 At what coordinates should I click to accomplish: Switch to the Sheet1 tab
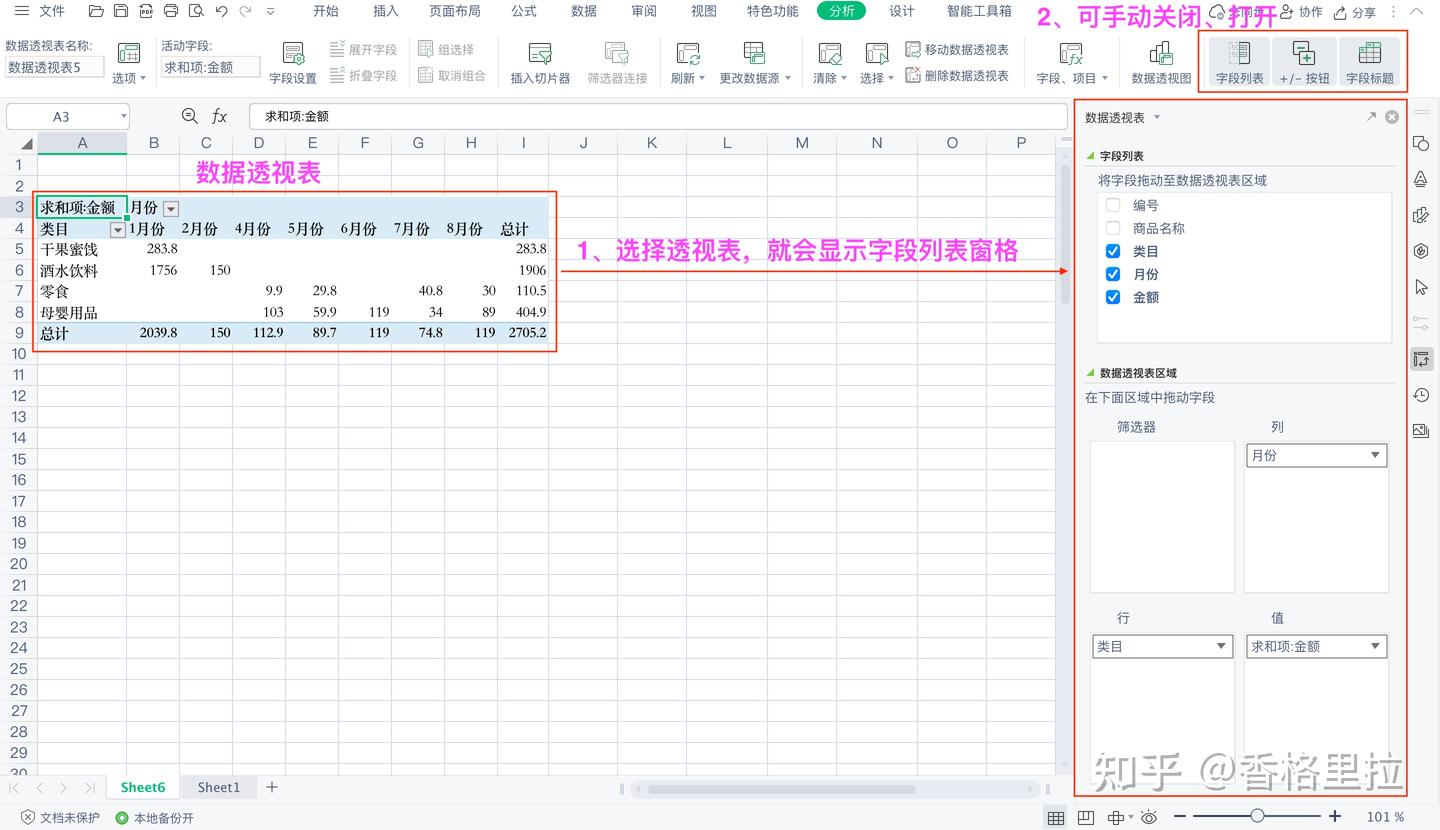[x=219, y=787]
